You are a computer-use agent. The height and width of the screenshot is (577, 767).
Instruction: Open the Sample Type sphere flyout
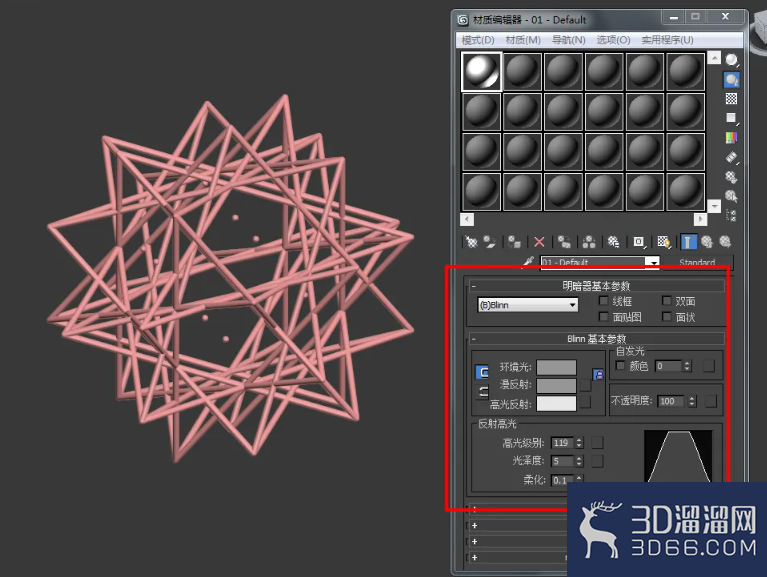(x=732, y=60)
